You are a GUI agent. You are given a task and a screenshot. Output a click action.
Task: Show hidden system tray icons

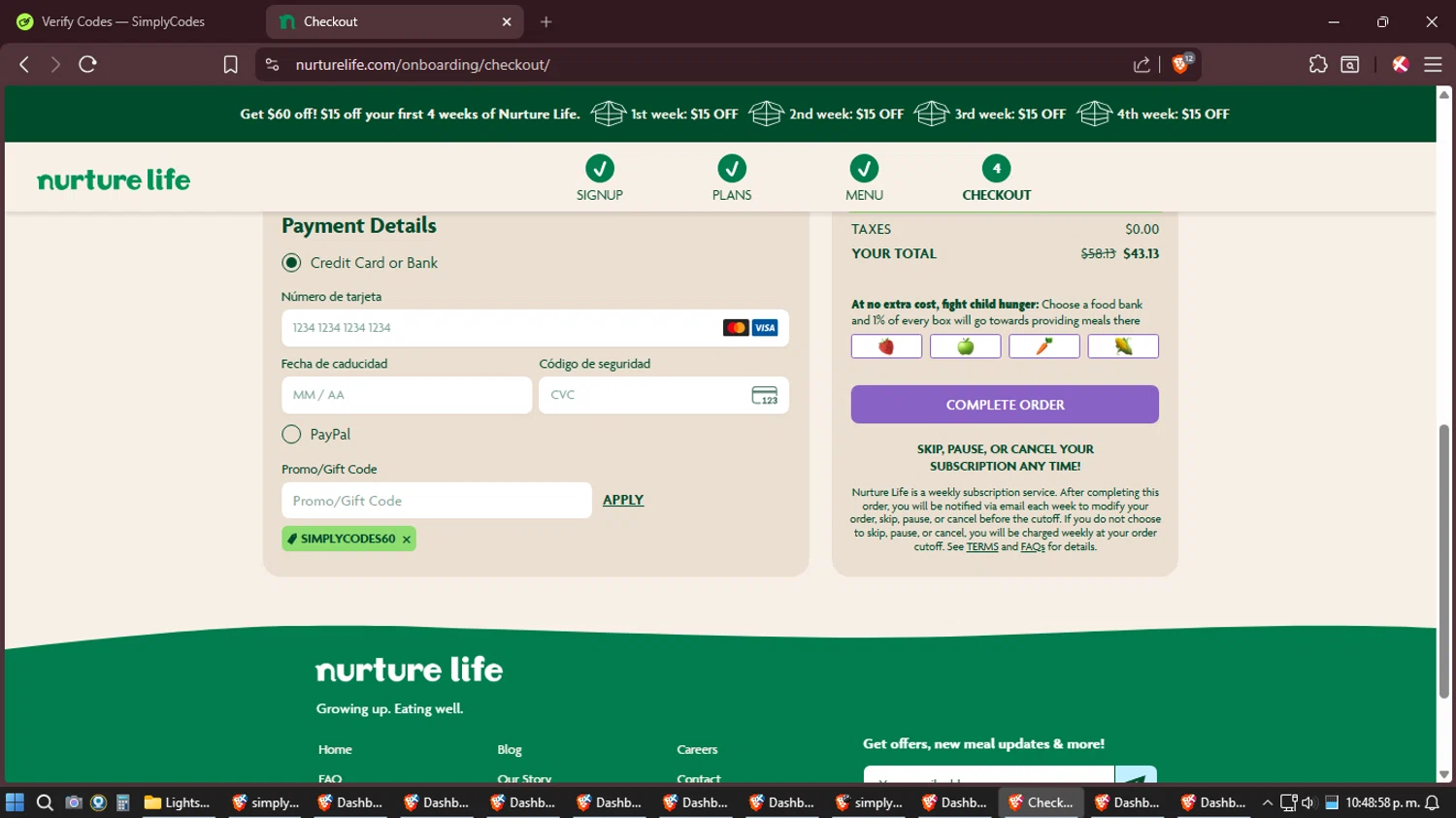[1267, 802]
